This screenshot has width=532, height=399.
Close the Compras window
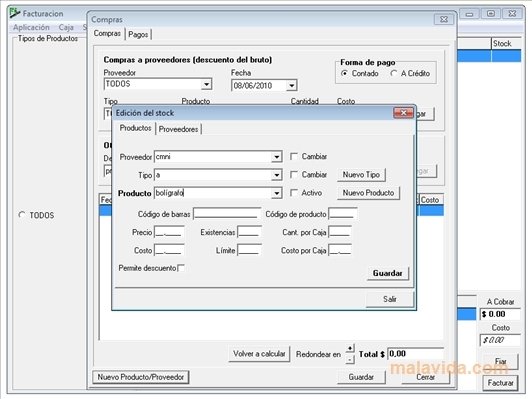coord(443,19)
